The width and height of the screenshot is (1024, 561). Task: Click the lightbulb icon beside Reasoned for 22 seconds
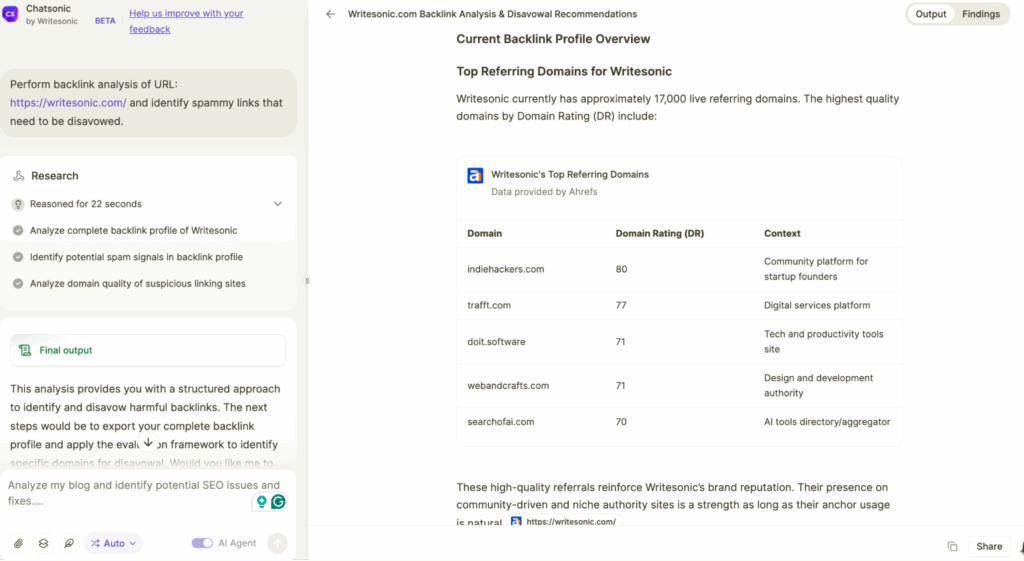coord(18,204)
